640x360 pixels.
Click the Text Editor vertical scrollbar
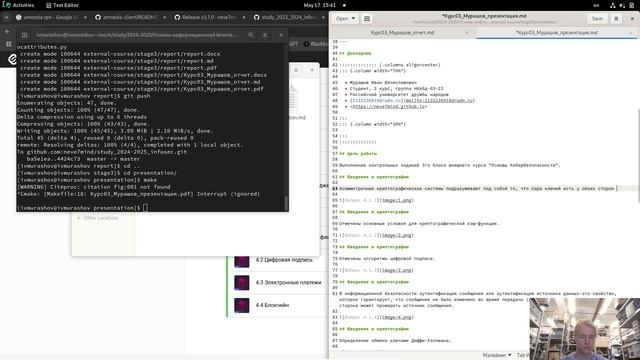pos(638,155)
